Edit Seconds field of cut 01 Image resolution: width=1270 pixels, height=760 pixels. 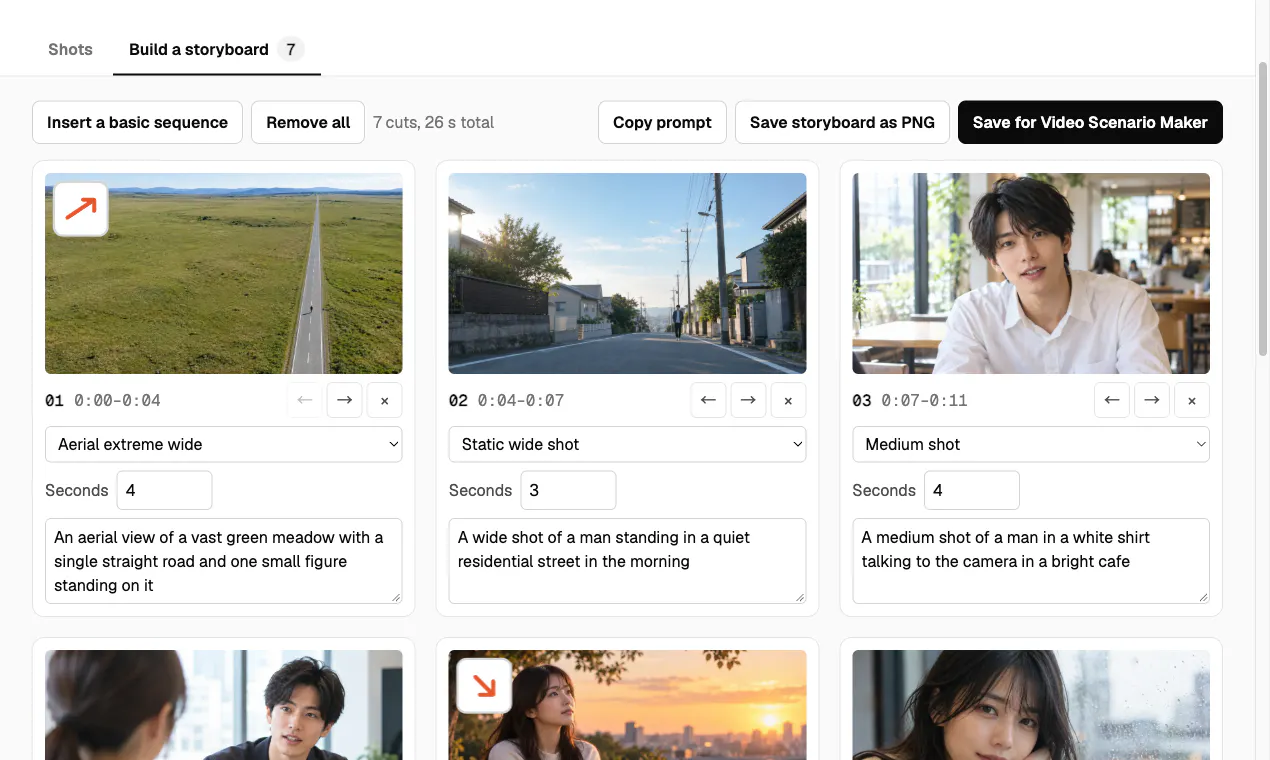[x=165, y=490]
